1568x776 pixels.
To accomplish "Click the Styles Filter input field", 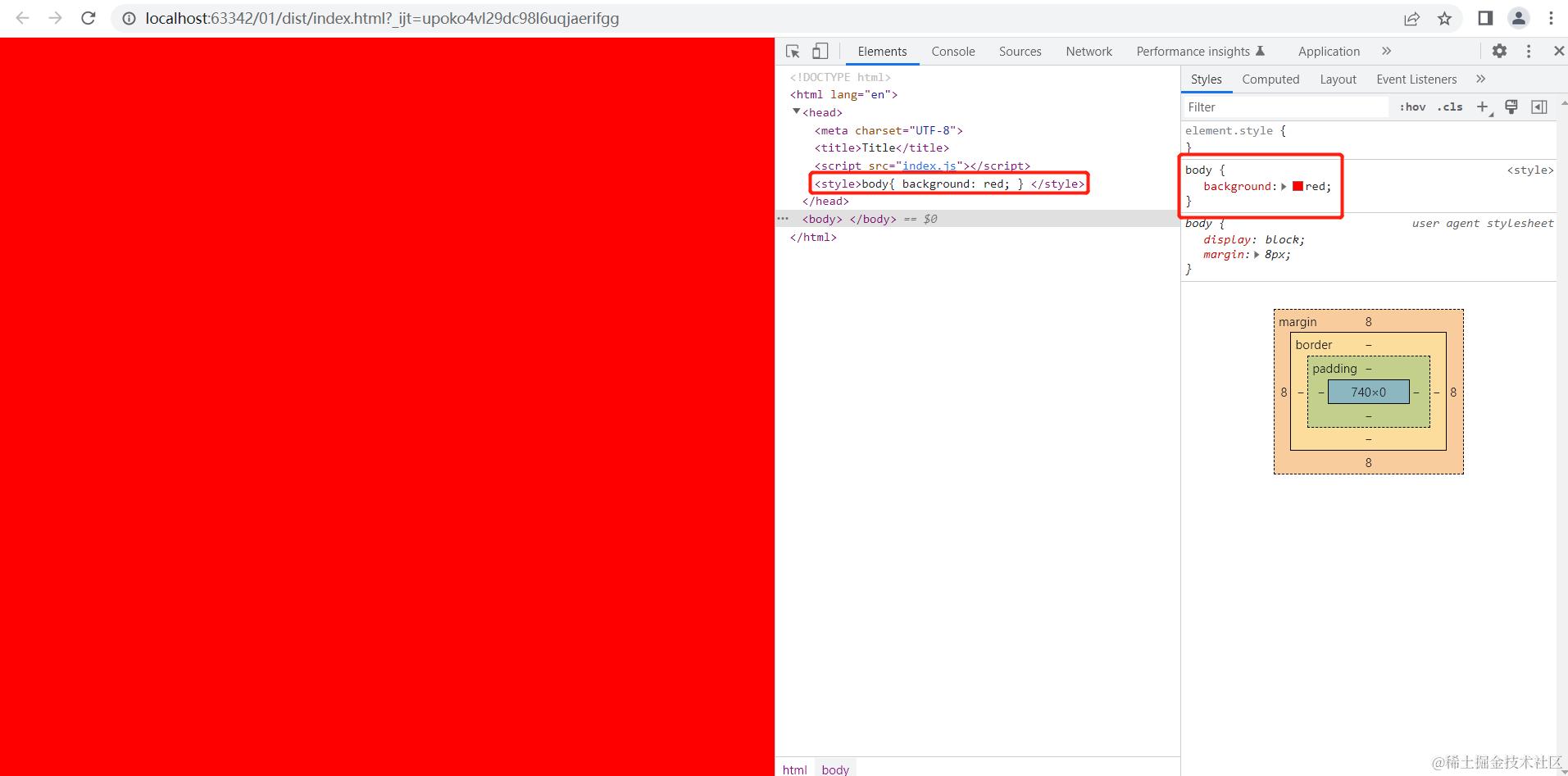I will coord(1286,107).
